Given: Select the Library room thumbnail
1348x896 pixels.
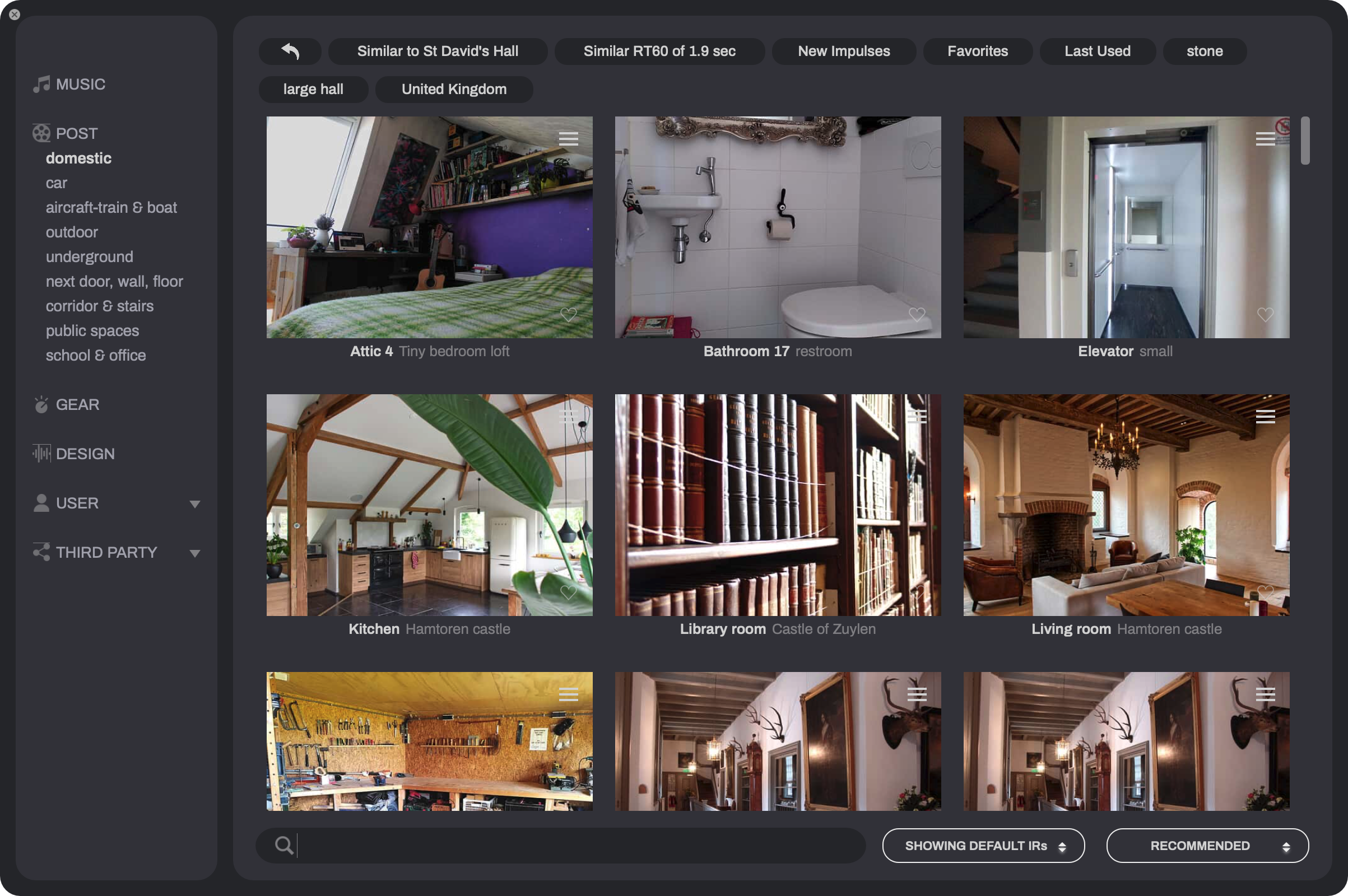Looking at the screenshot, I should (778, 505).
